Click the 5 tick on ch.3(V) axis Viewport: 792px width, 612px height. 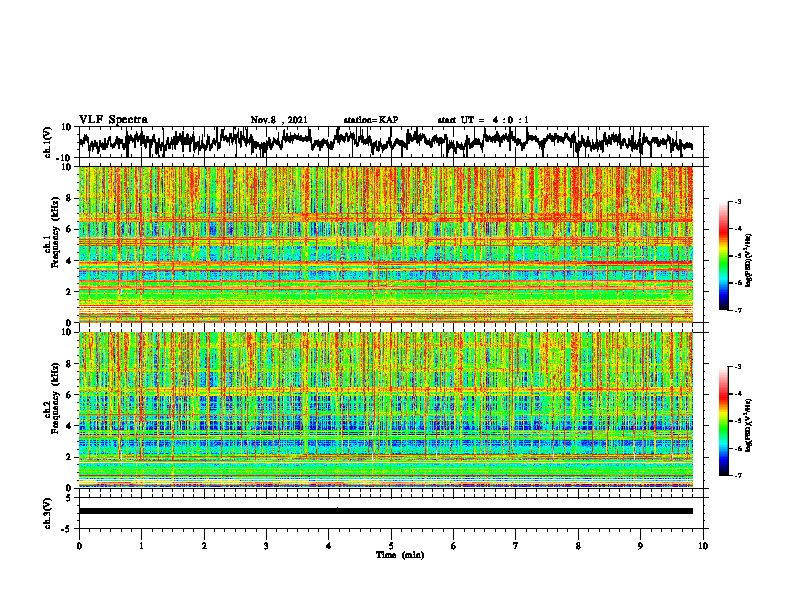(x=69, y=498)
